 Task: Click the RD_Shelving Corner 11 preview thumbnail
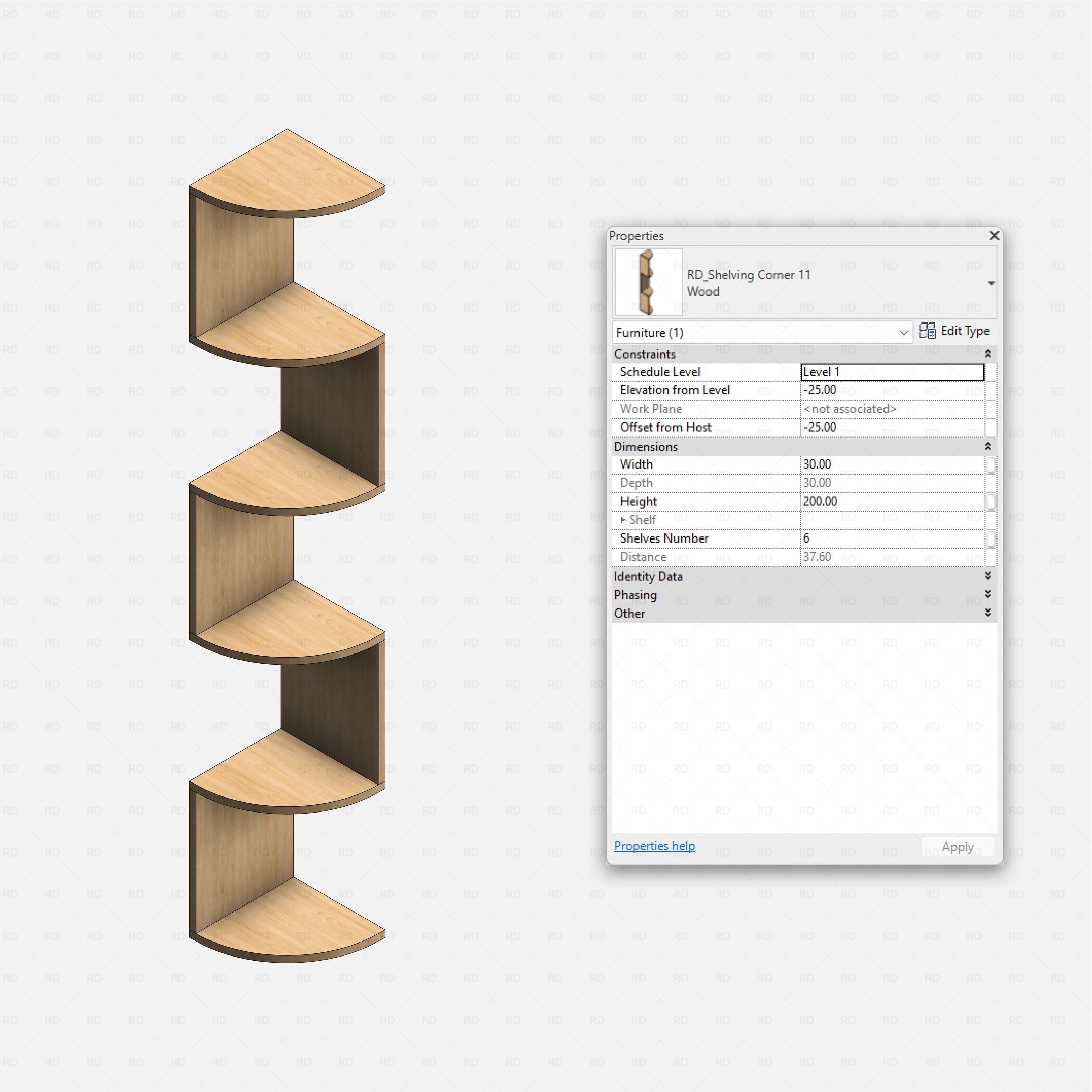point(648,283)
